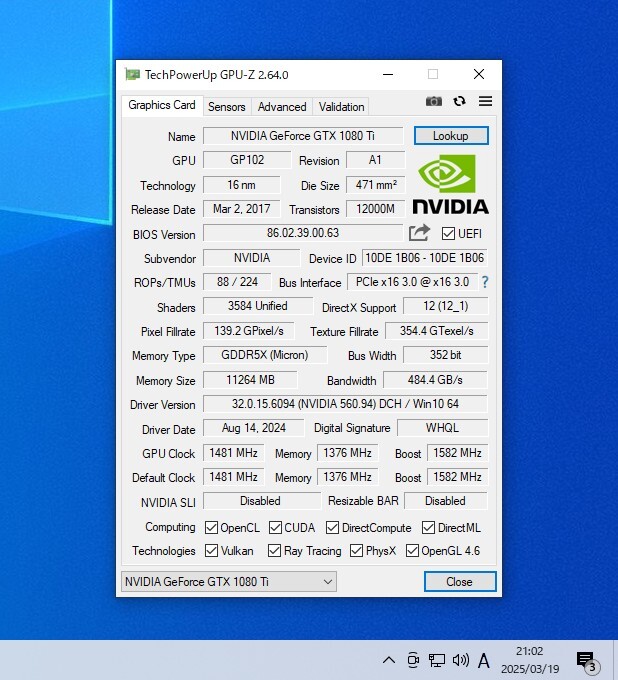This screenshot has height=680, width=618.
Task: Expand the GPU selection dropdown
Action: point(229,582)
